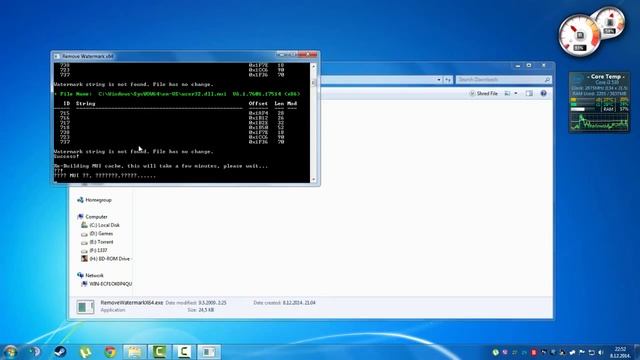Click the console window scroll up arrow
Image resolution: width=640 pixels, height=360 pixels.
(314, 66)
